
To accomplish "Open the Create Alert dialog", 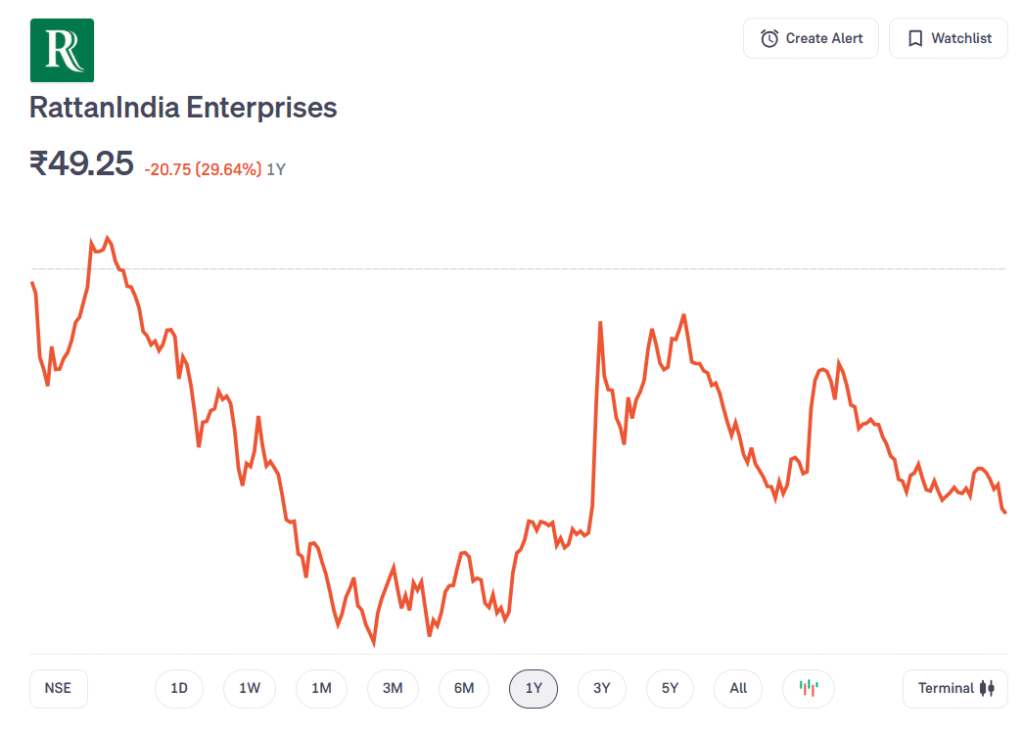I will click(811, 38).
